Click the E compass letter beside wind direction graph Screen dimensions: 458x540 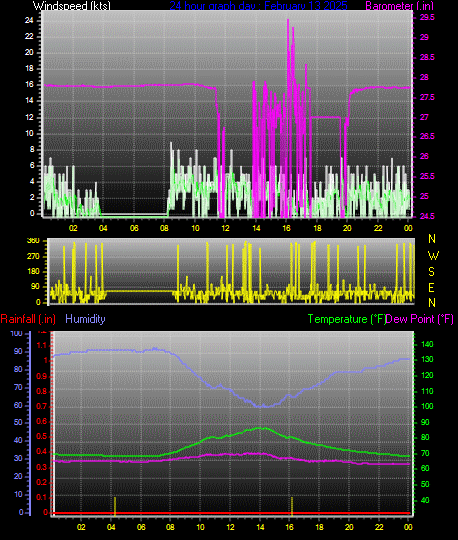pyautogui.click(x=431, y=288)
